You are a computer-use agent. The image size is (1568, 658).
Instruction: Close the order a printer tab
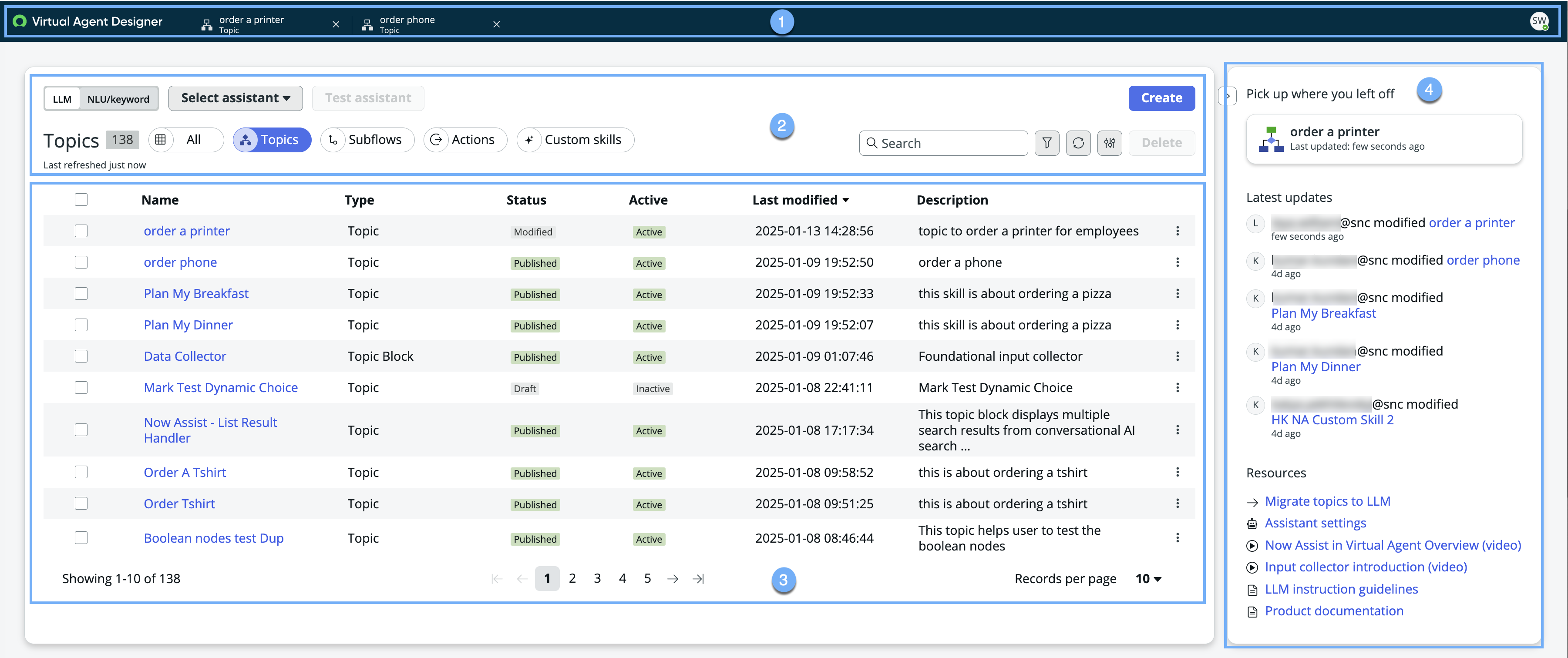coord(336,24)
